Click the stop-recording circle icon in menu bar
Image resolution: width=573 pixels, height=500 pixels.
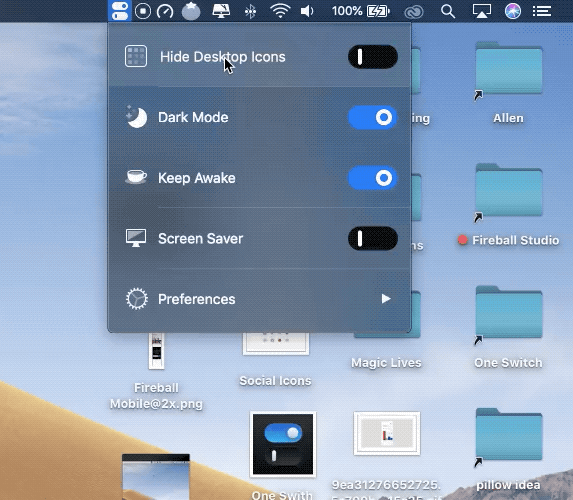pyautogui.click(x=143, y=11)
